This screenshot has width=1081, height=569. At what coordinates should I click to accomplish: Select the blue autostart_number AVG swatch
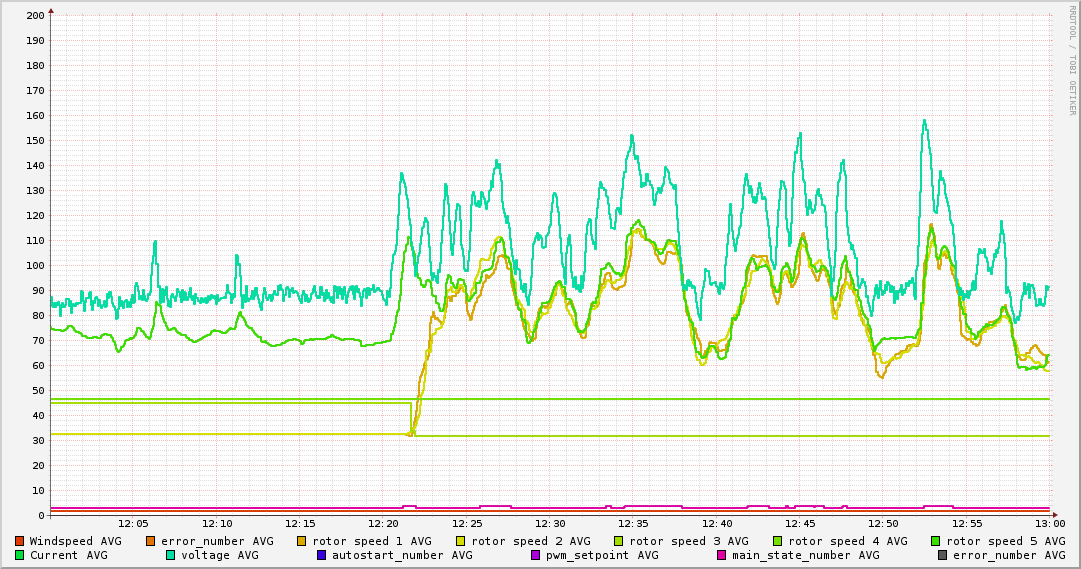[322, 555]
